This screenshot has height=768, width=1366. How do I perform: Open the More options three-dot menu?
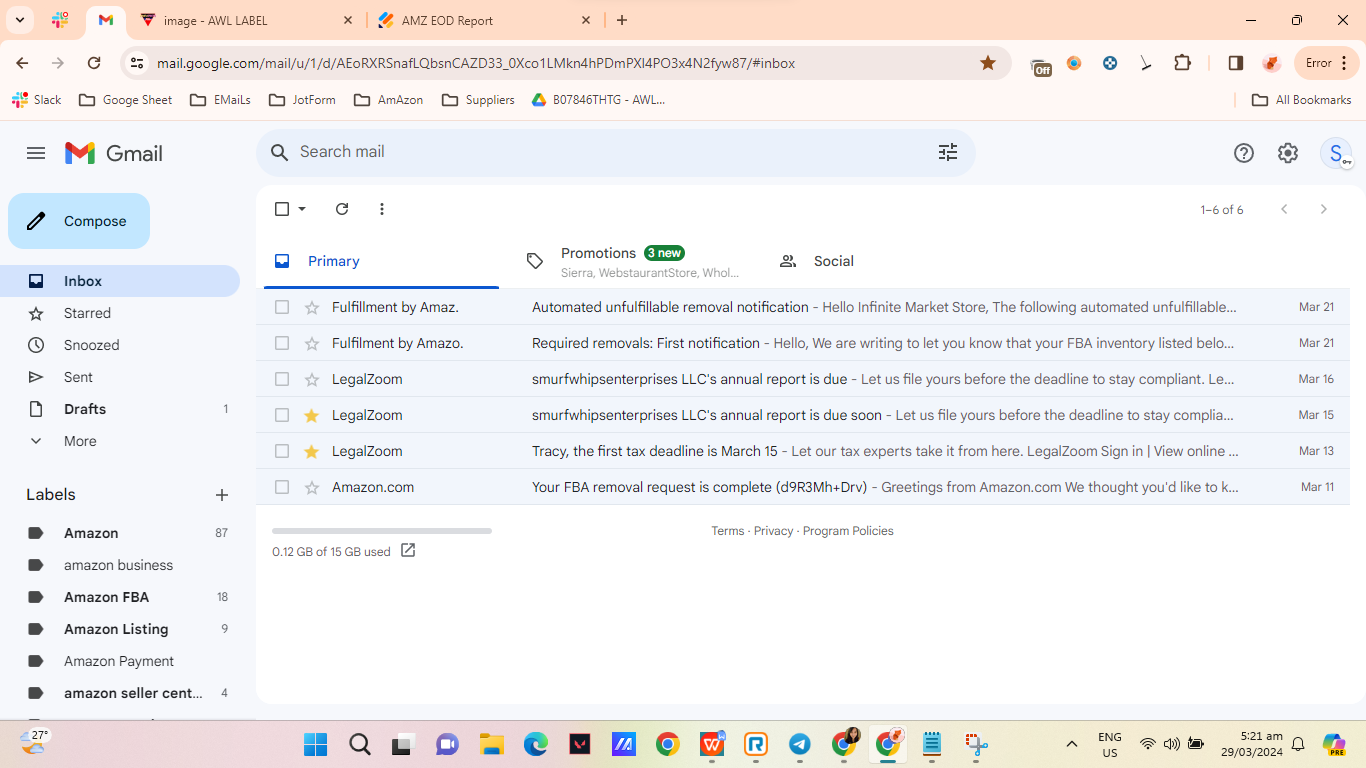tap(382, 209)
